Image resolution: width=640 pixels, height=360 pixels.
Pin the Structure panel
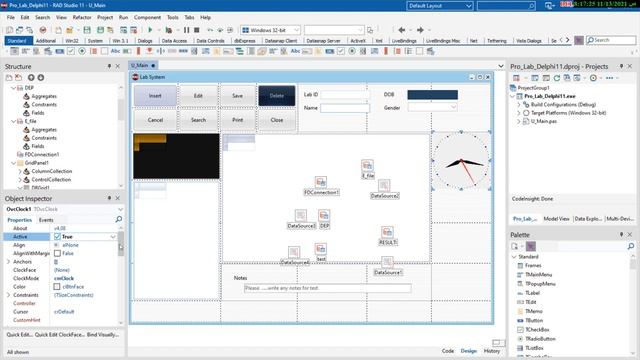click(109, 66)
